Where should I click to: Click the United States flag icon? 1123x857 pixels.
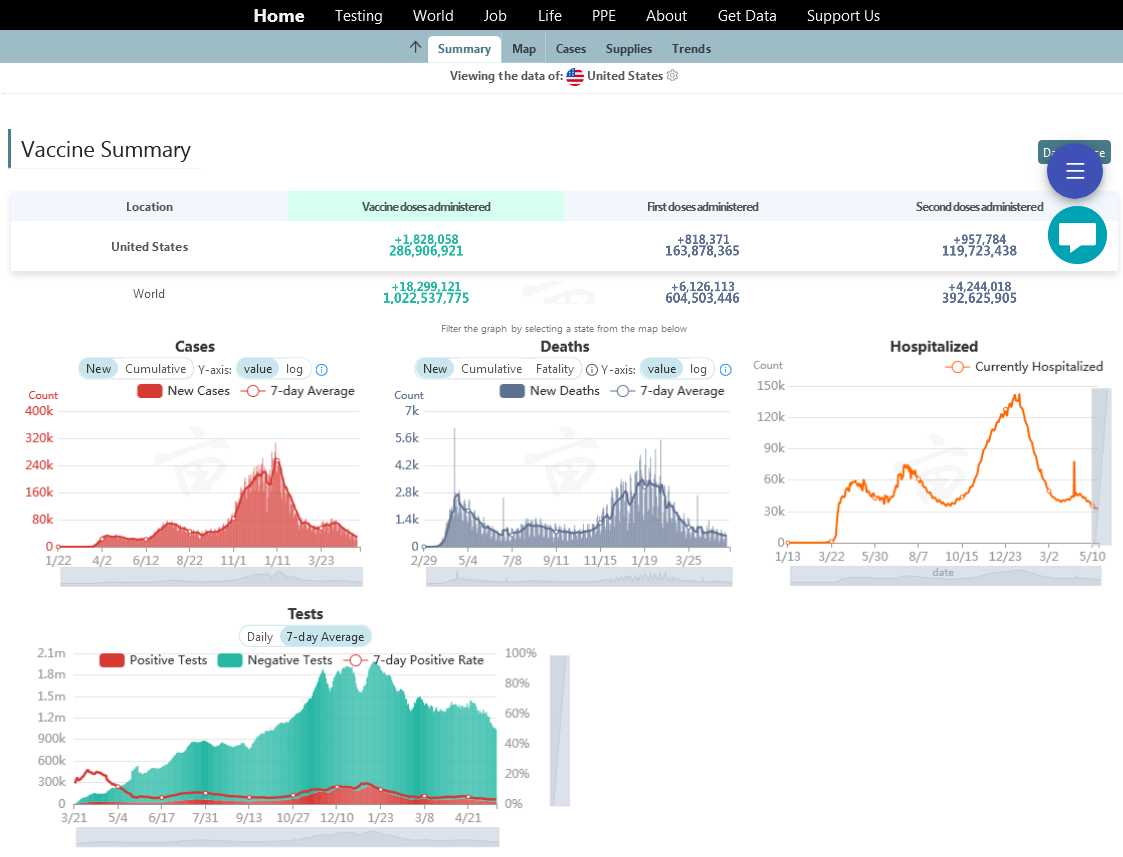pyautogui.click(x=575, y=76)
